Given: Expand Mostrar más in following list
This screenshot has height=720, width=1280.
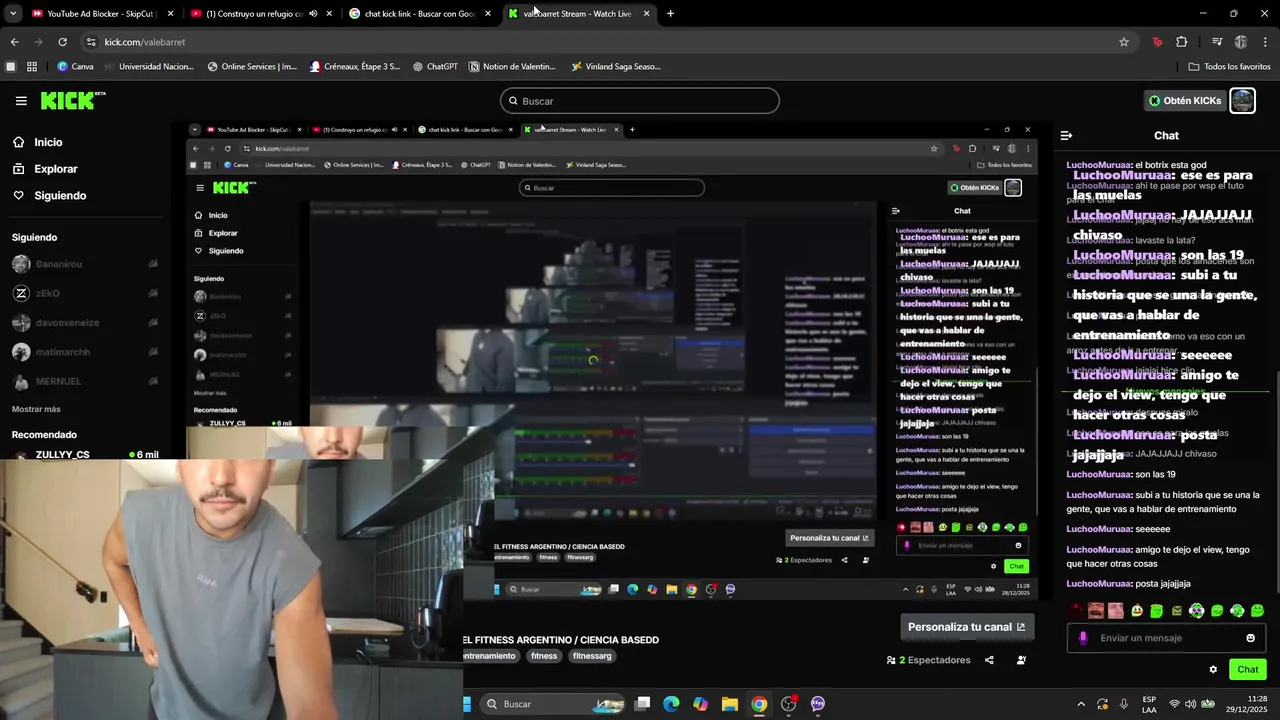Looking at the screenshot, I should click(x=36, y=409).
